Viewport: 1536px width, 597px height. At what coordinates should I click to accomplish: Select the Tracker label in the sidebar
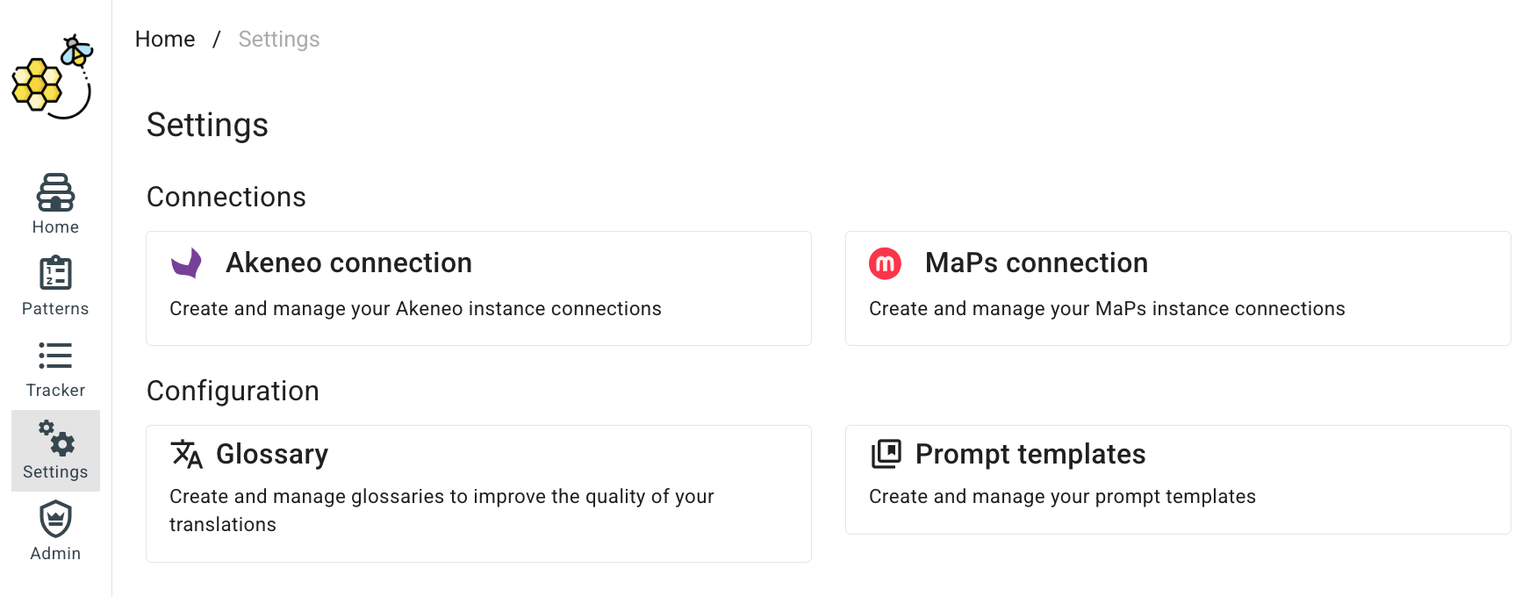click(x=55, y=390)
